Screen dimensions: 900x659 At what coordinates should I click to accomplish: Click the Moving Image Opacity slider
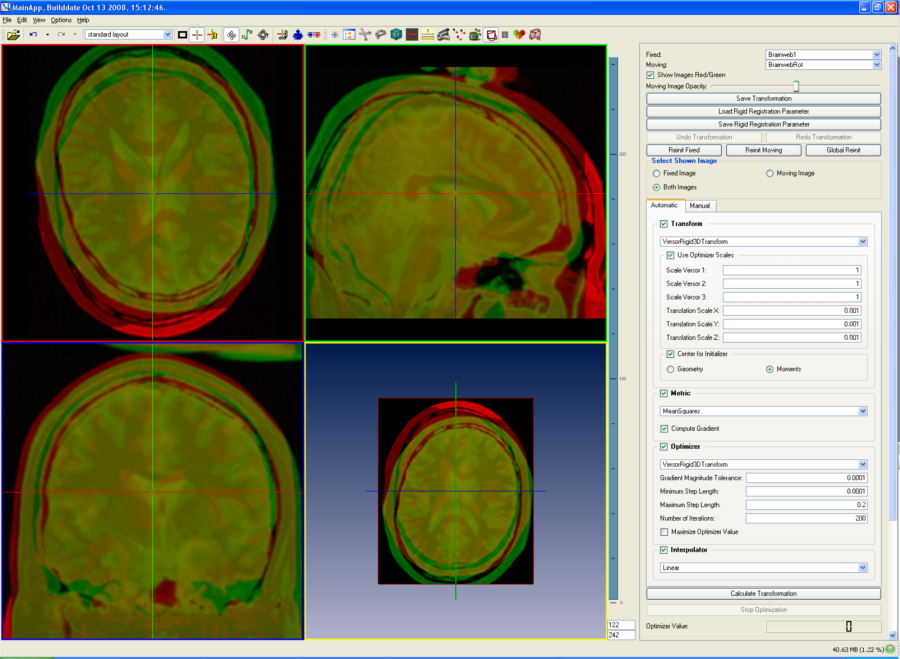[796, 86]
